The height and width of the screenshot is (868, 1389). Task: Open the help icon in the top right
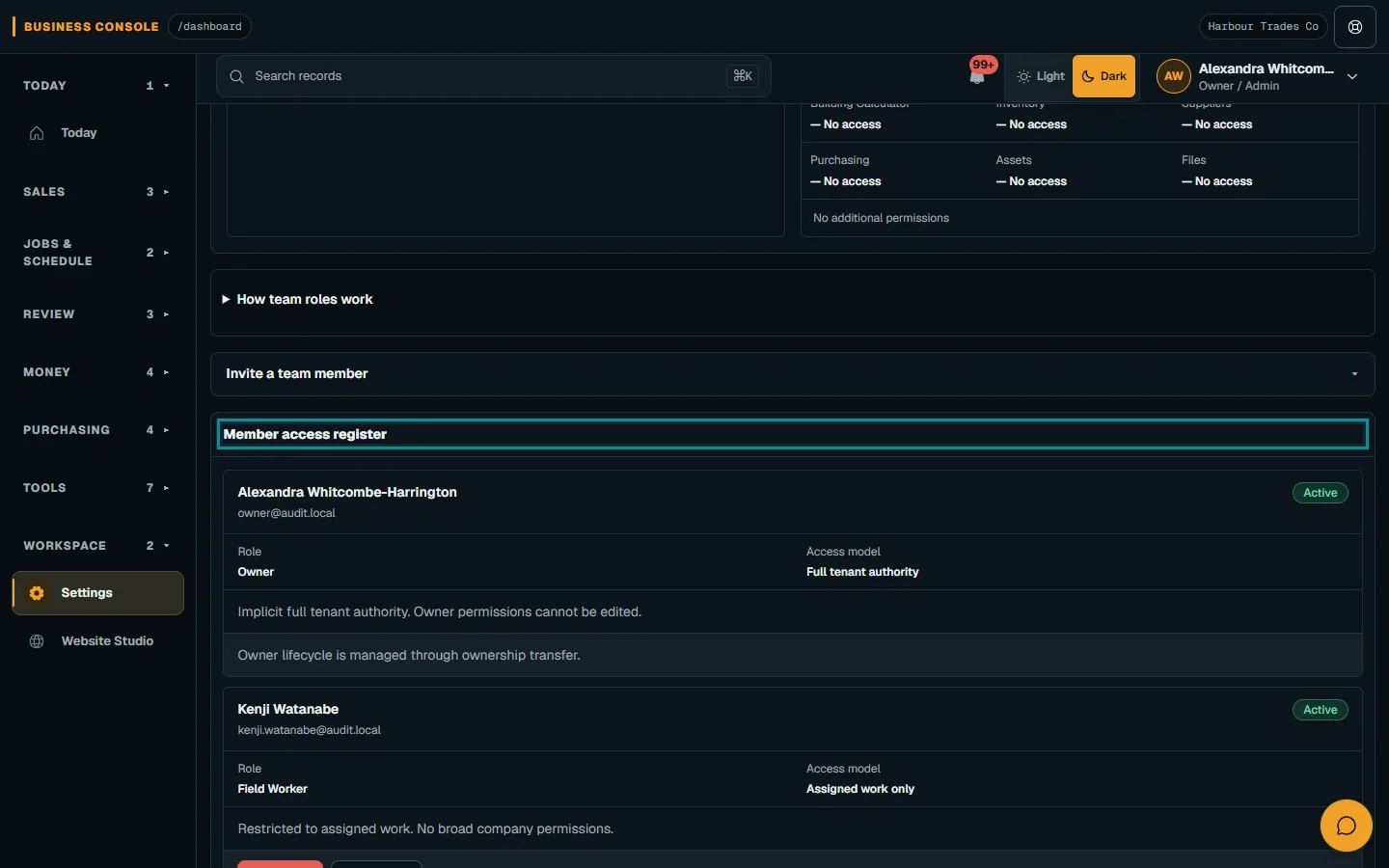pos(1355,27)
